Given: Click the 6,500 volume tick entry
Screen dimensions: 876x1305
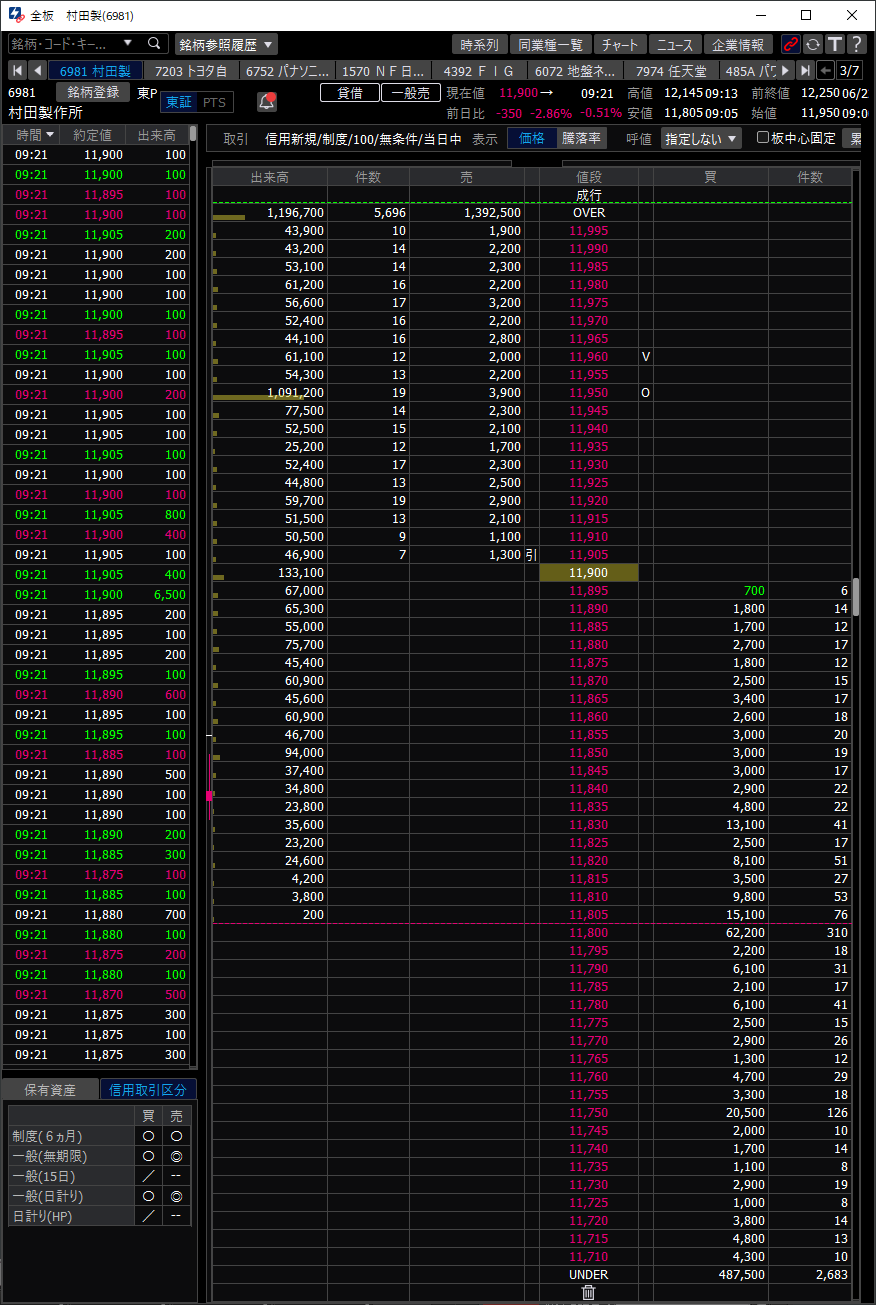Looking at the screenshot, I should (x=156, y=594).
